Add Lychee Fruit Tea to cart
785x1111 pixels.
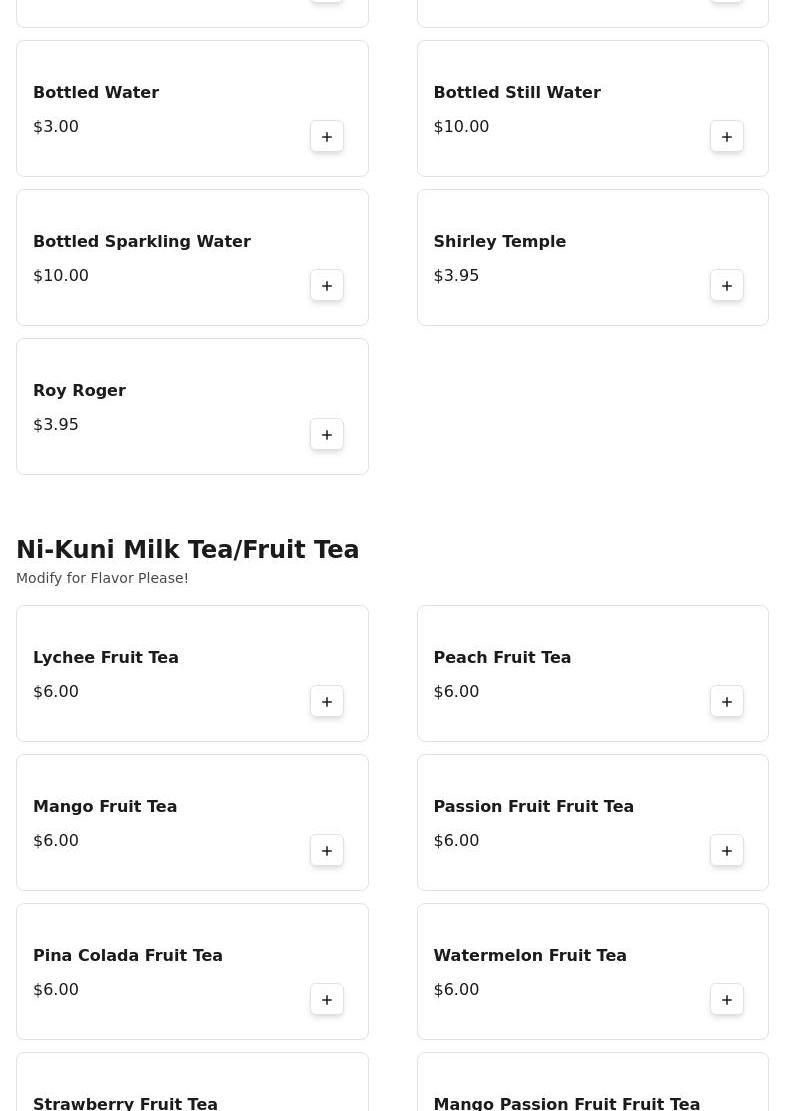327,702
